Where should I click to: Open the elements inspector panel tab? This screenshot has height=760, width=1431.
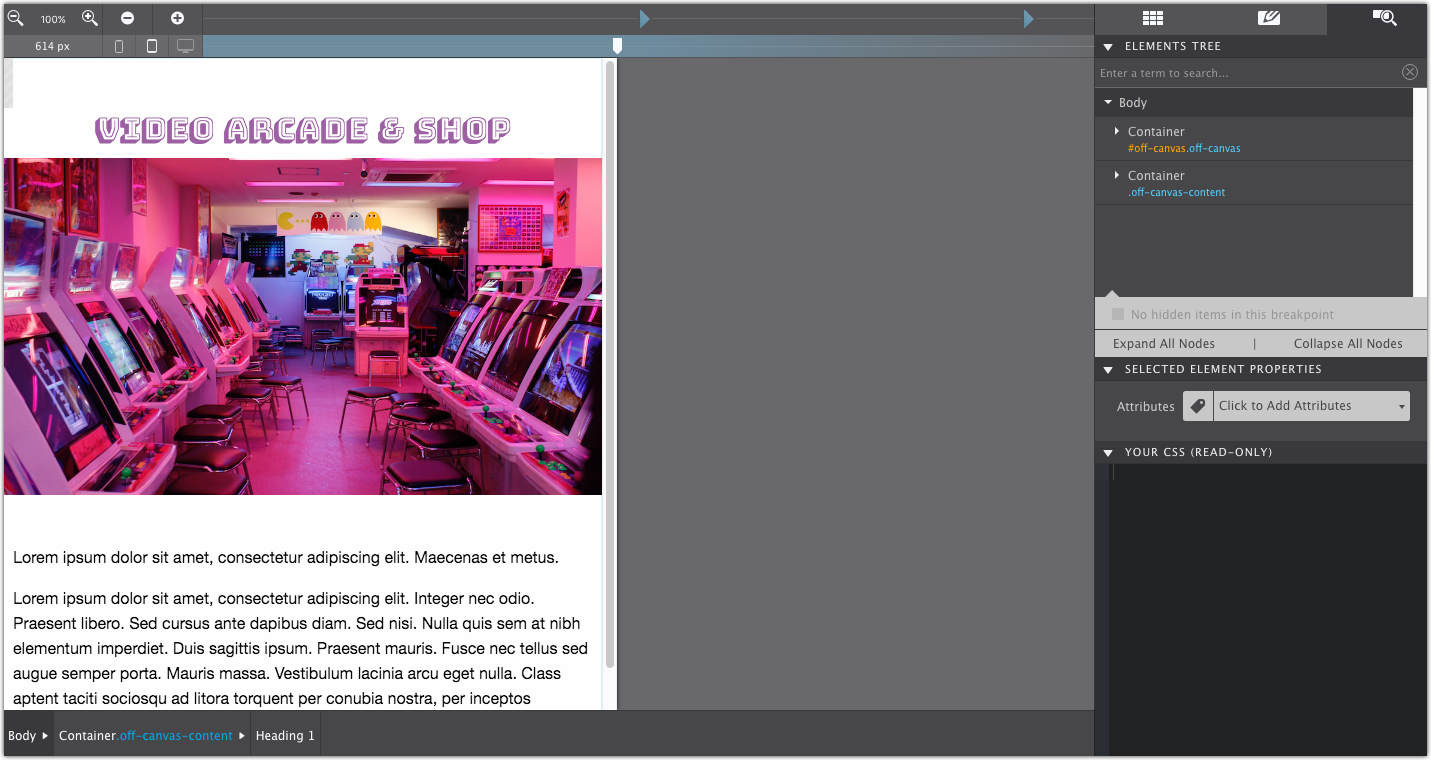click(1384, 18)
